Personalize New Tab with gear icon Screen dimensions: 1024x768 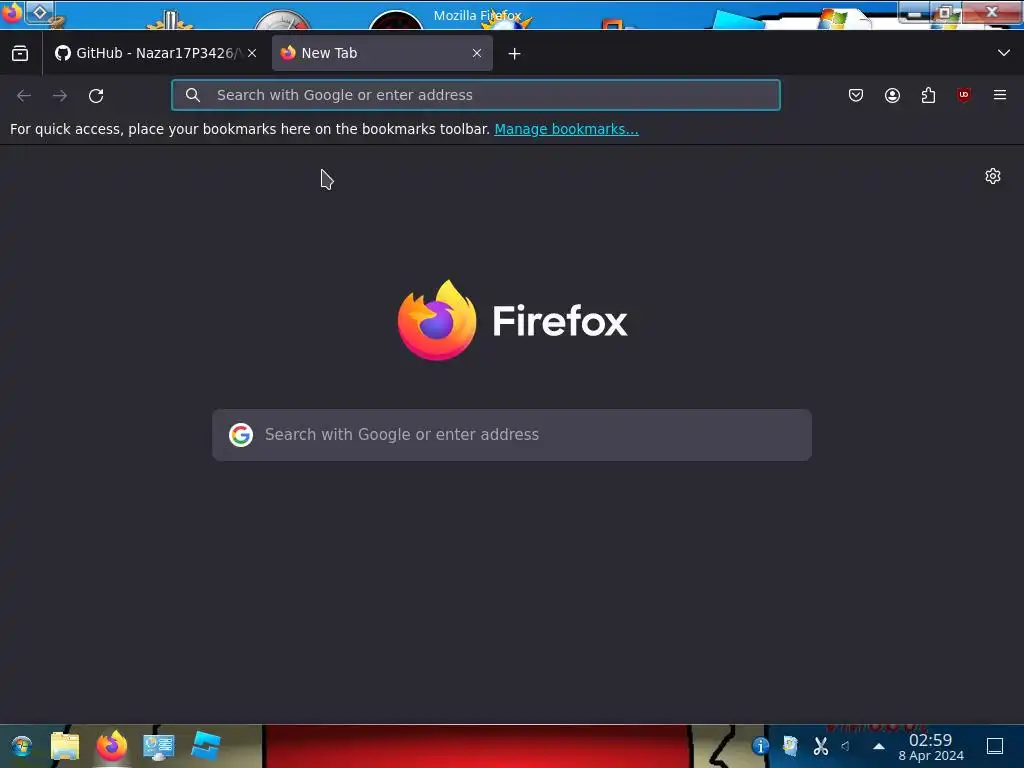(x=993, y=176)
